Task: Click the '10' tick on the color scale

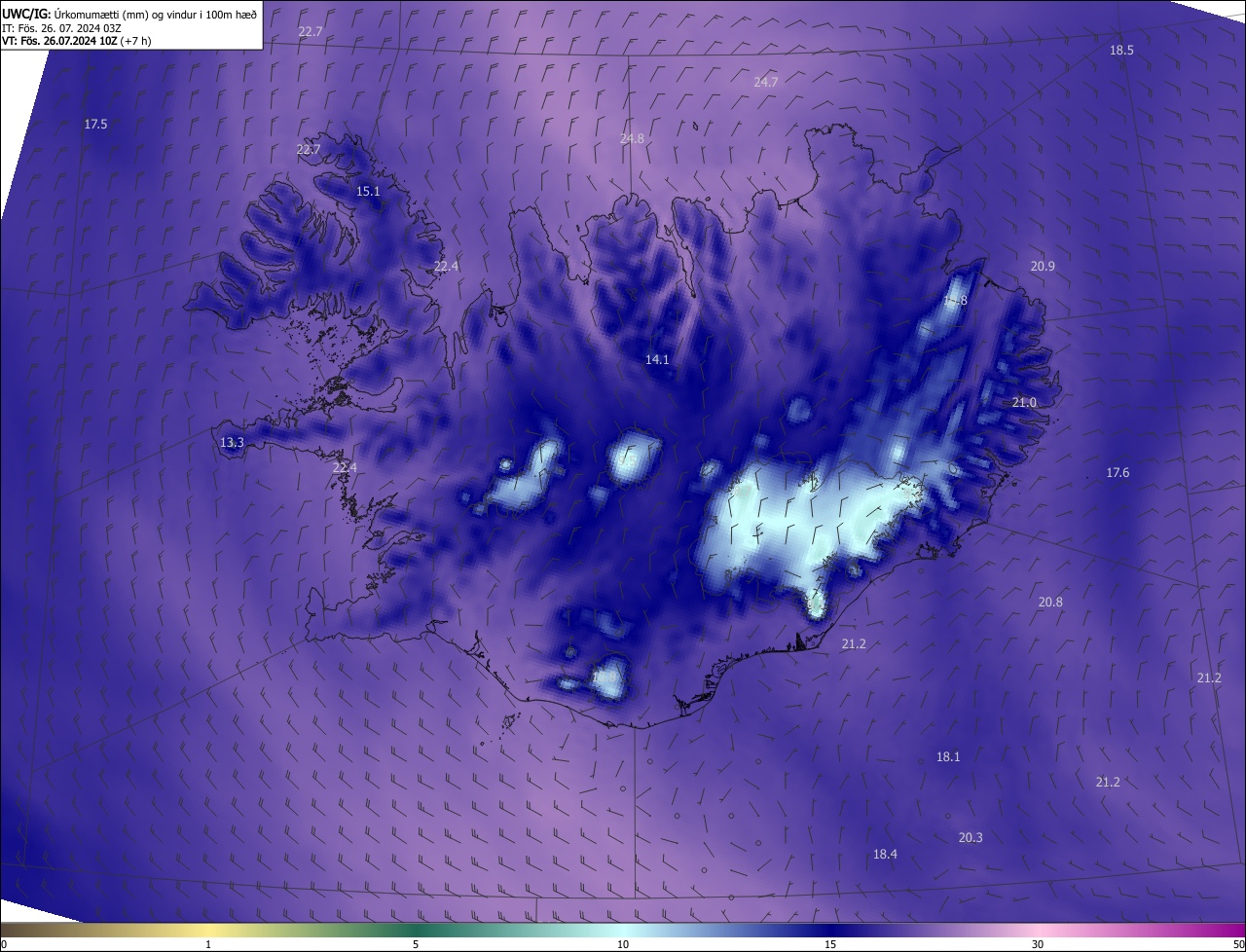Action: click(623, 944)
